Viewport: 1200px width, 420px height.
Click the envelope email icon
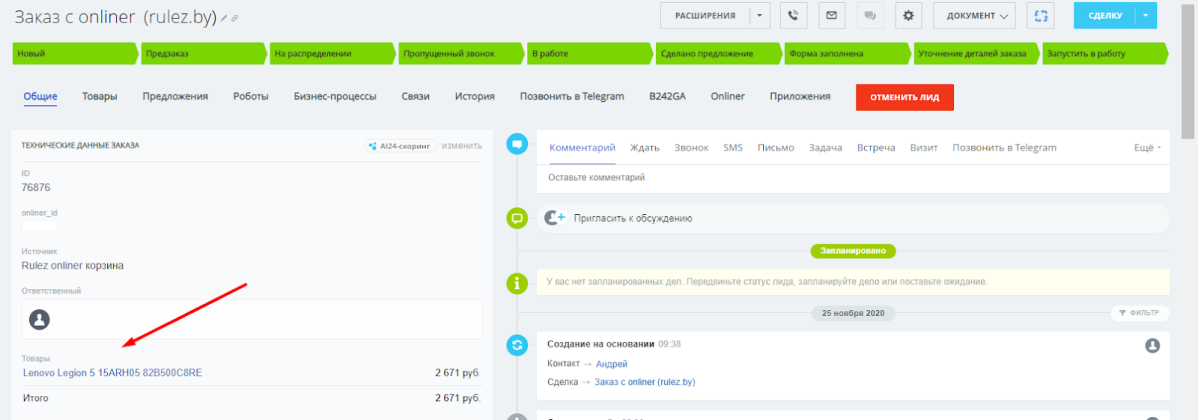[x=831, y=16]
